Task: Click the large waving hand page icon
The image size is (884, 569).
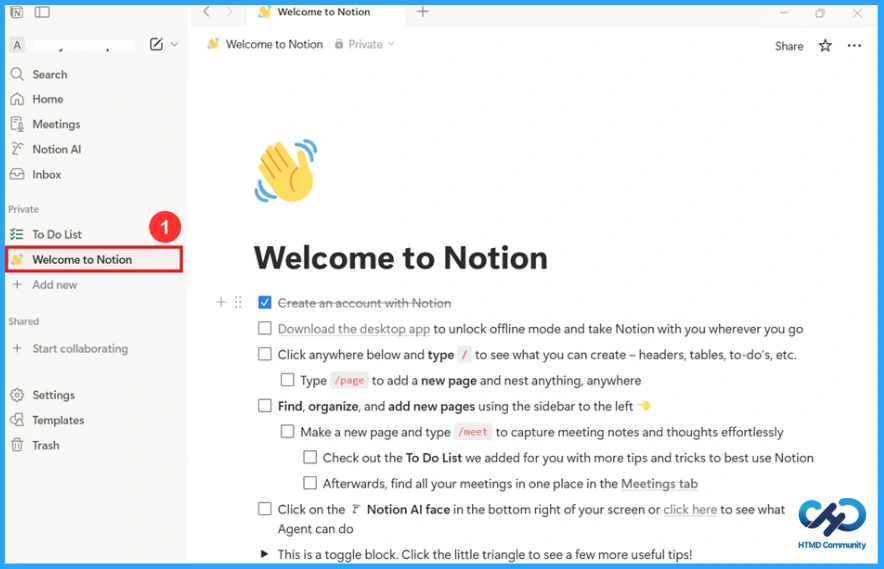Action: [x=286, y=171]
